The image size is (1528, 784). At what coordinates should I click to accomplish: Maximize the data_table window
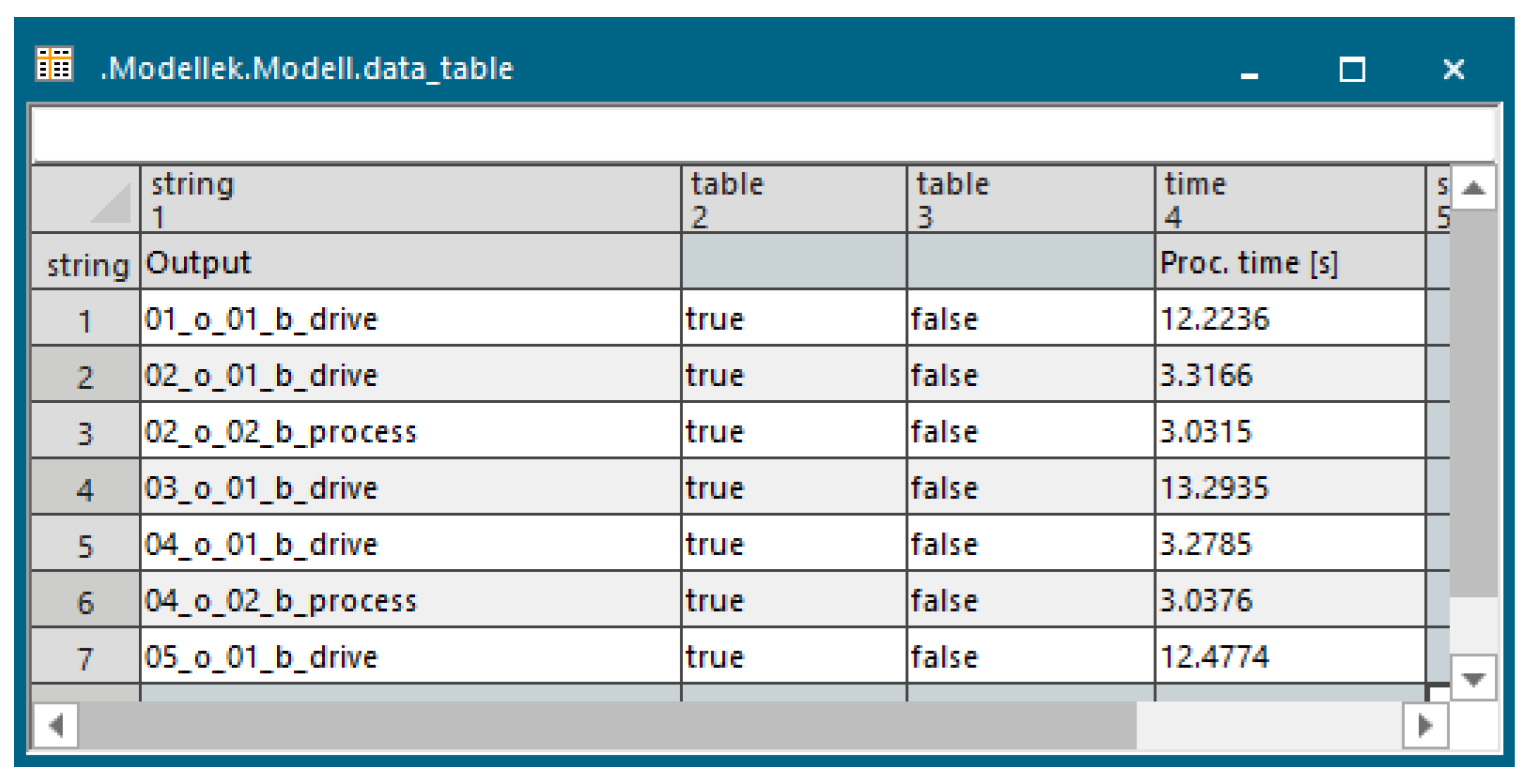pyautogui.click(x=1352, y=70)
